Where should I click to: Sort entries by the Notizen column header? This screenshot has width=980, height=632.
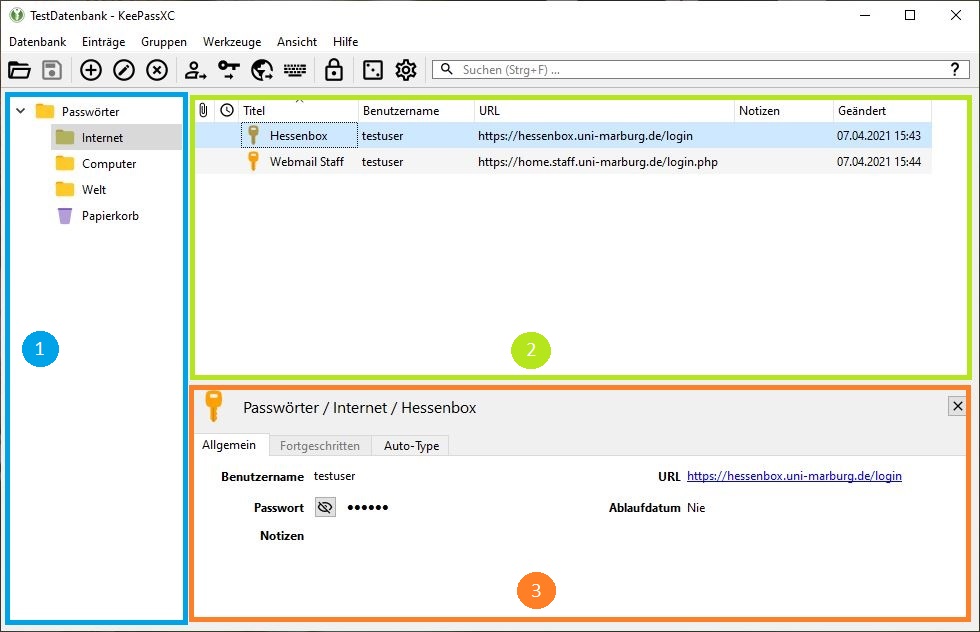click(784, 111)
